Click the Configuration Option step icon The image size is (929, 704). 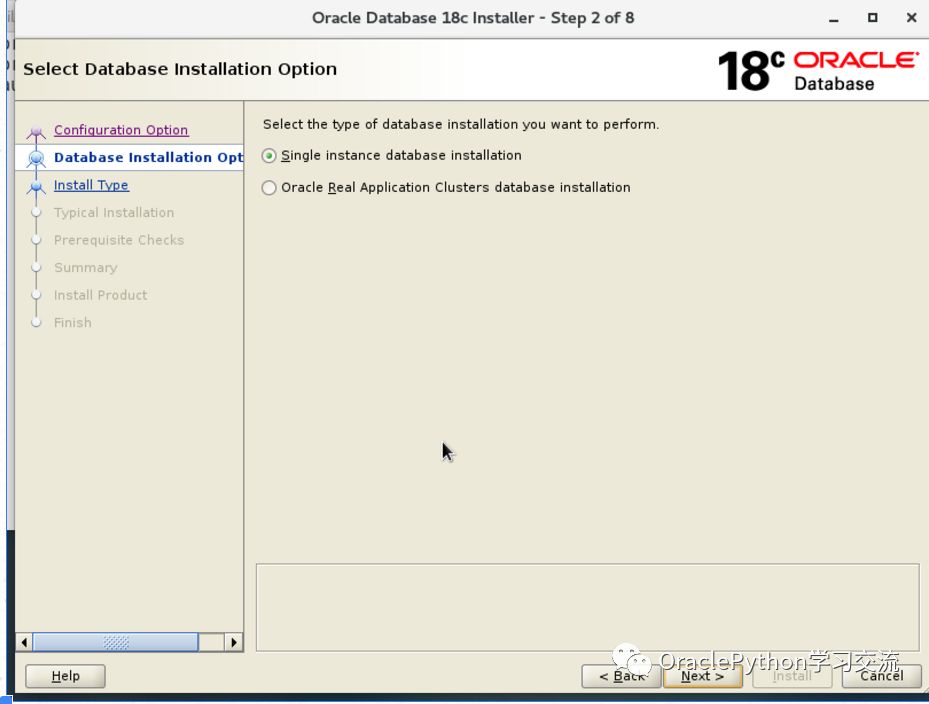click(36, 132)
